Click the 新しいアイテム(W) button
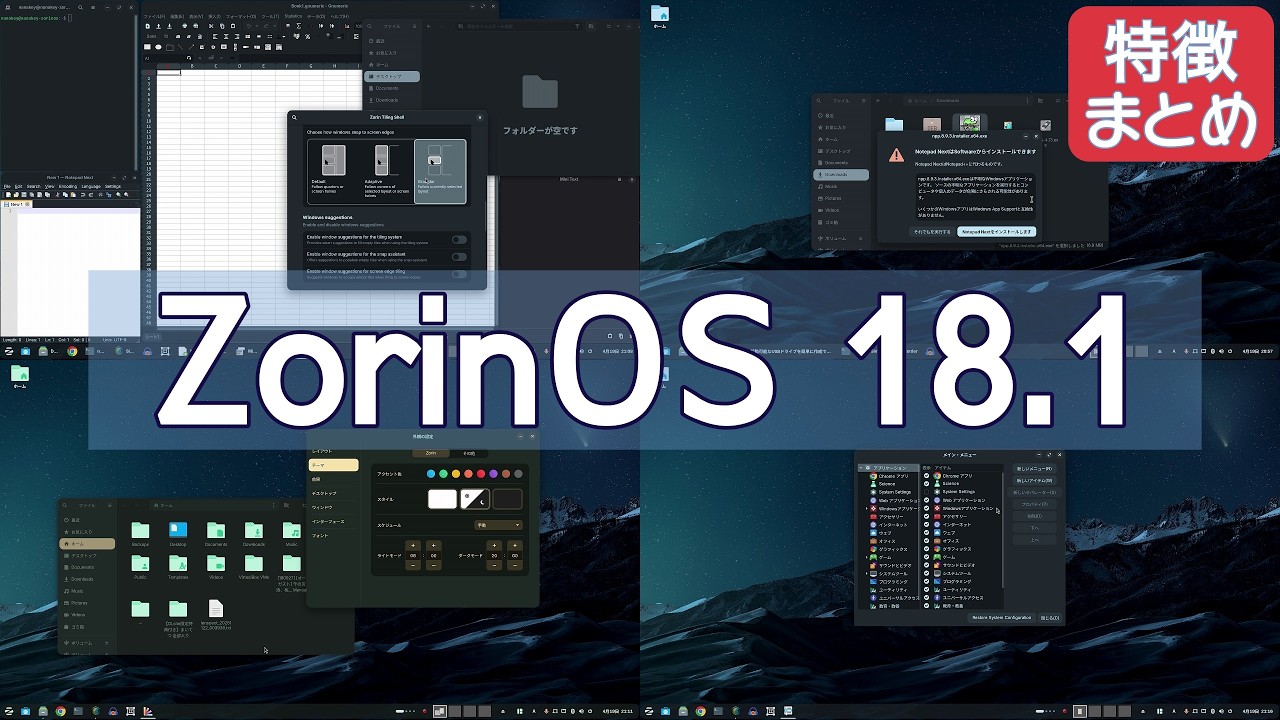Image resolution: width=1280 pixels, height=720 pixels. [1034, 480]
